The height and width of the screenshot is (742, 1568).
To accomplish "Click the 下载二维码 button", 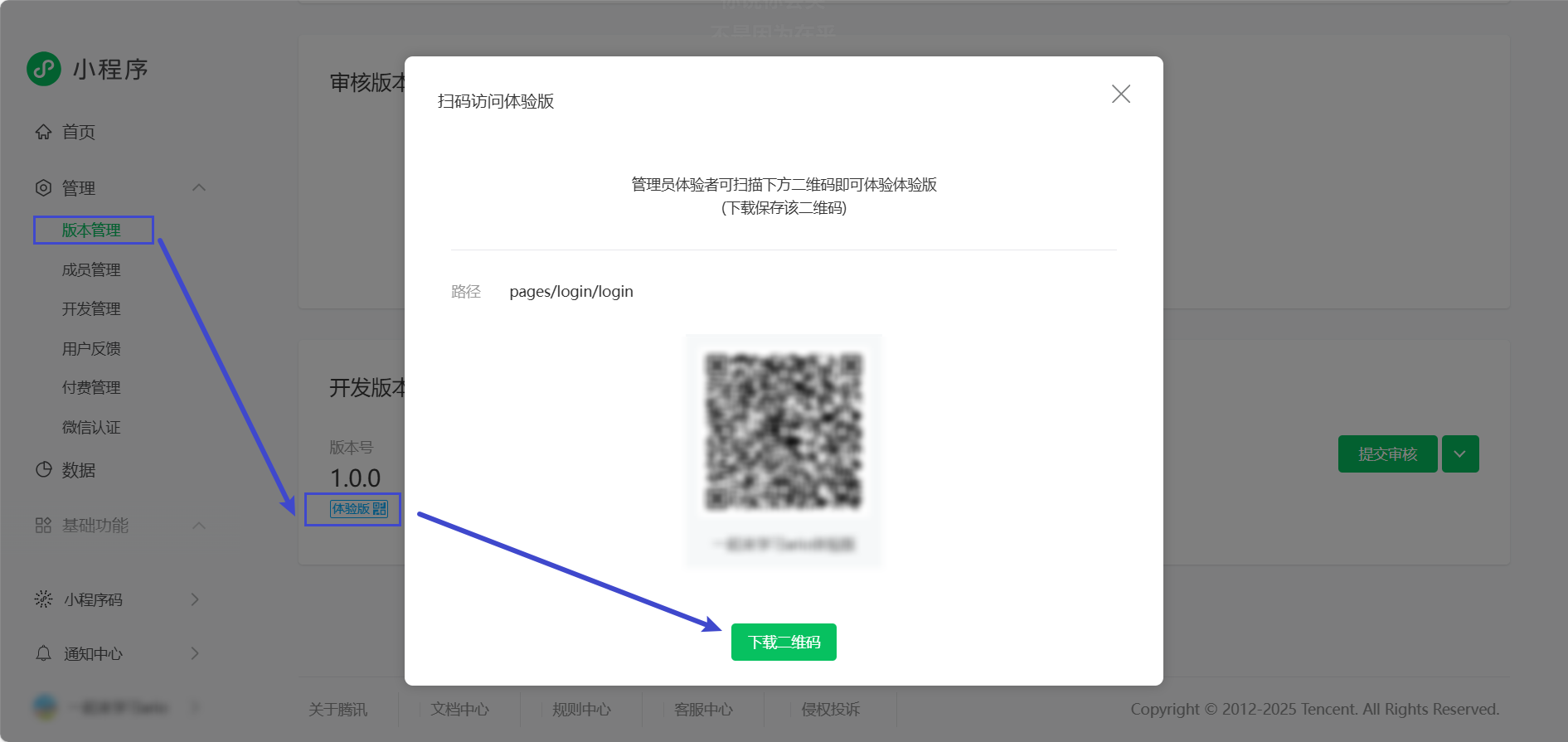I will [784, 643].
